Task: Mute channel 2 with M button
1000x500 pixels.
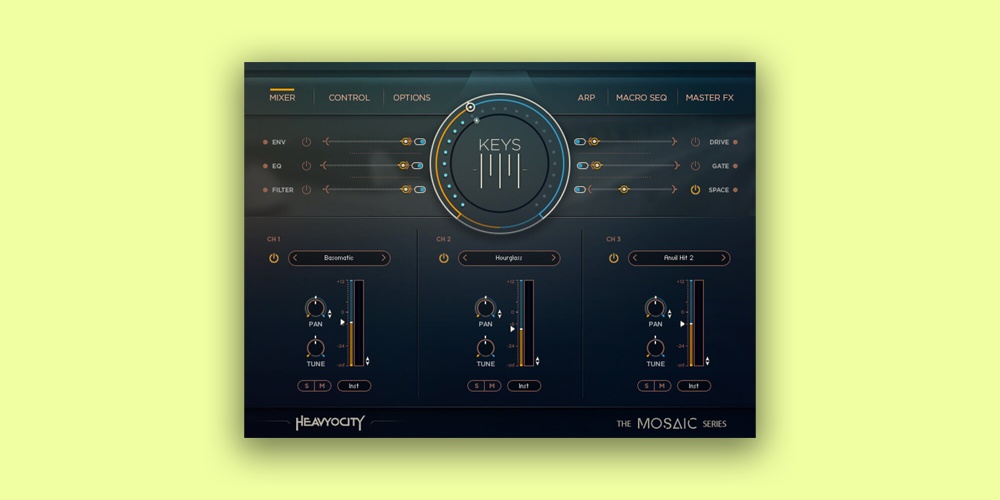Action: tap(492, 386)
